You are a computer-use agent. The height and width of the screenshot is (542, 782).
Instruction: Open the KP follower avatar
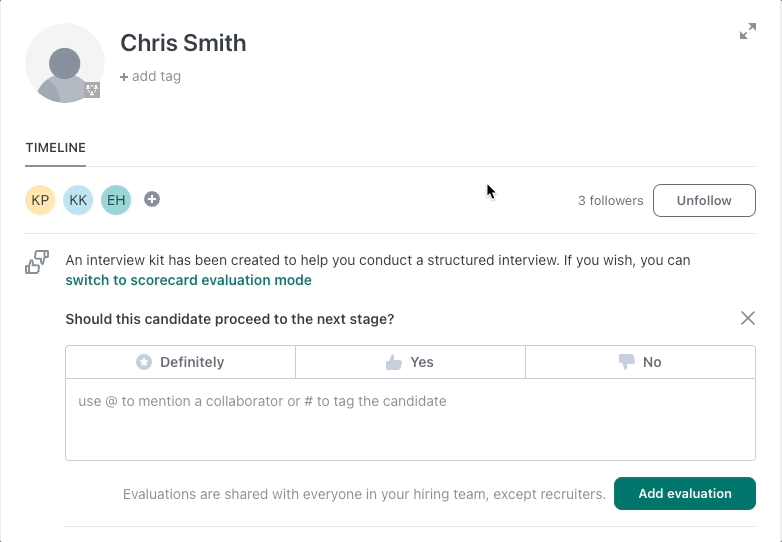pyautogui.click(x=40, y=200)
